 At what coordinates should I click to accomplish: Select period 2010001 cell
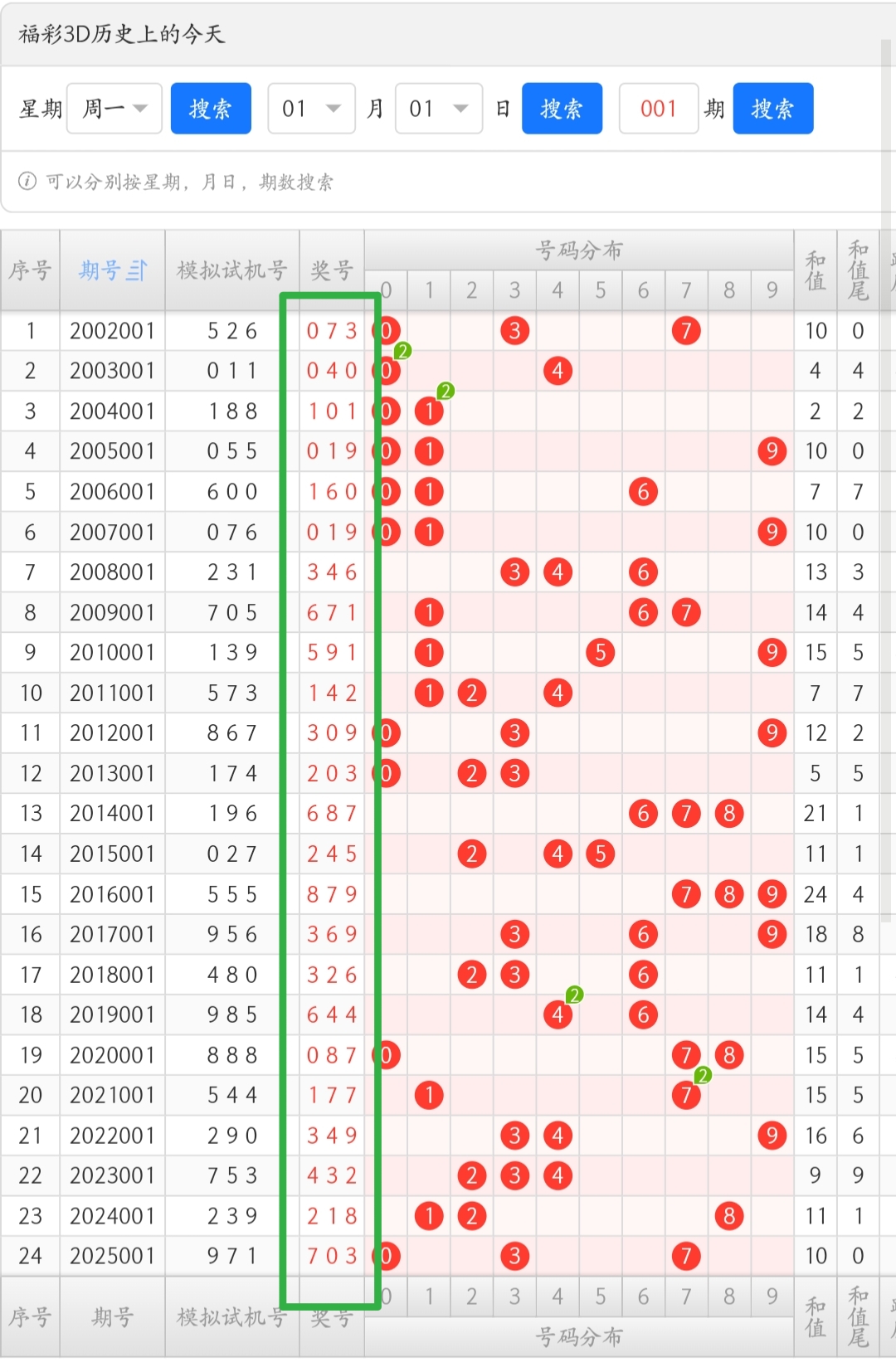click(113, 653)
